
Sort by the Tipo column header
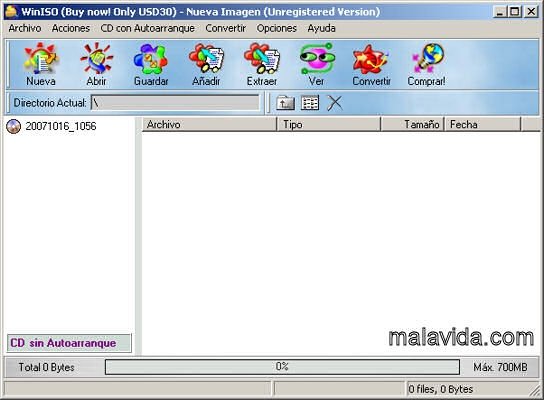[329, 125]
